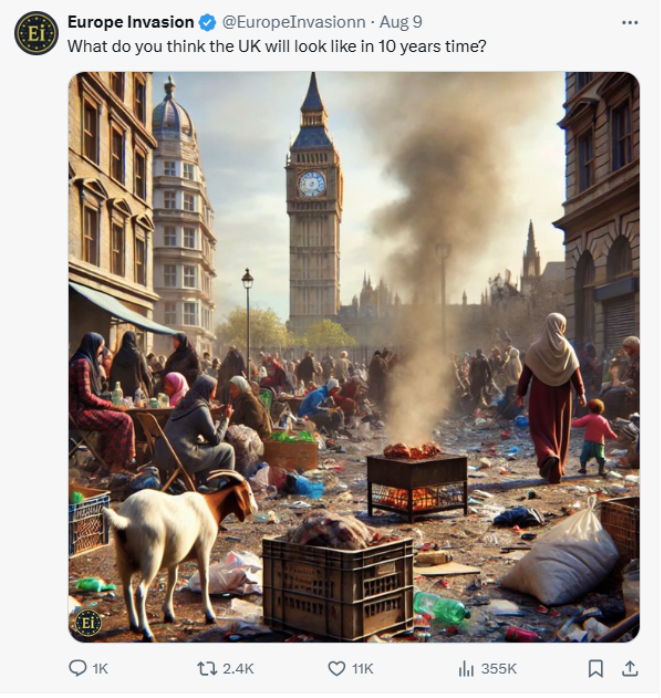The image size is (661, 698).
Task: Open the Europe Invasion profile avatar
Action: (x=36, y=33)
